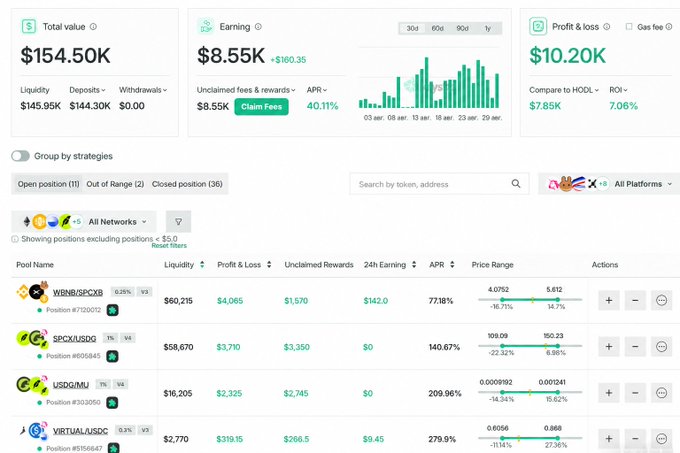Sort by APR column arrows

click(452, 264)
